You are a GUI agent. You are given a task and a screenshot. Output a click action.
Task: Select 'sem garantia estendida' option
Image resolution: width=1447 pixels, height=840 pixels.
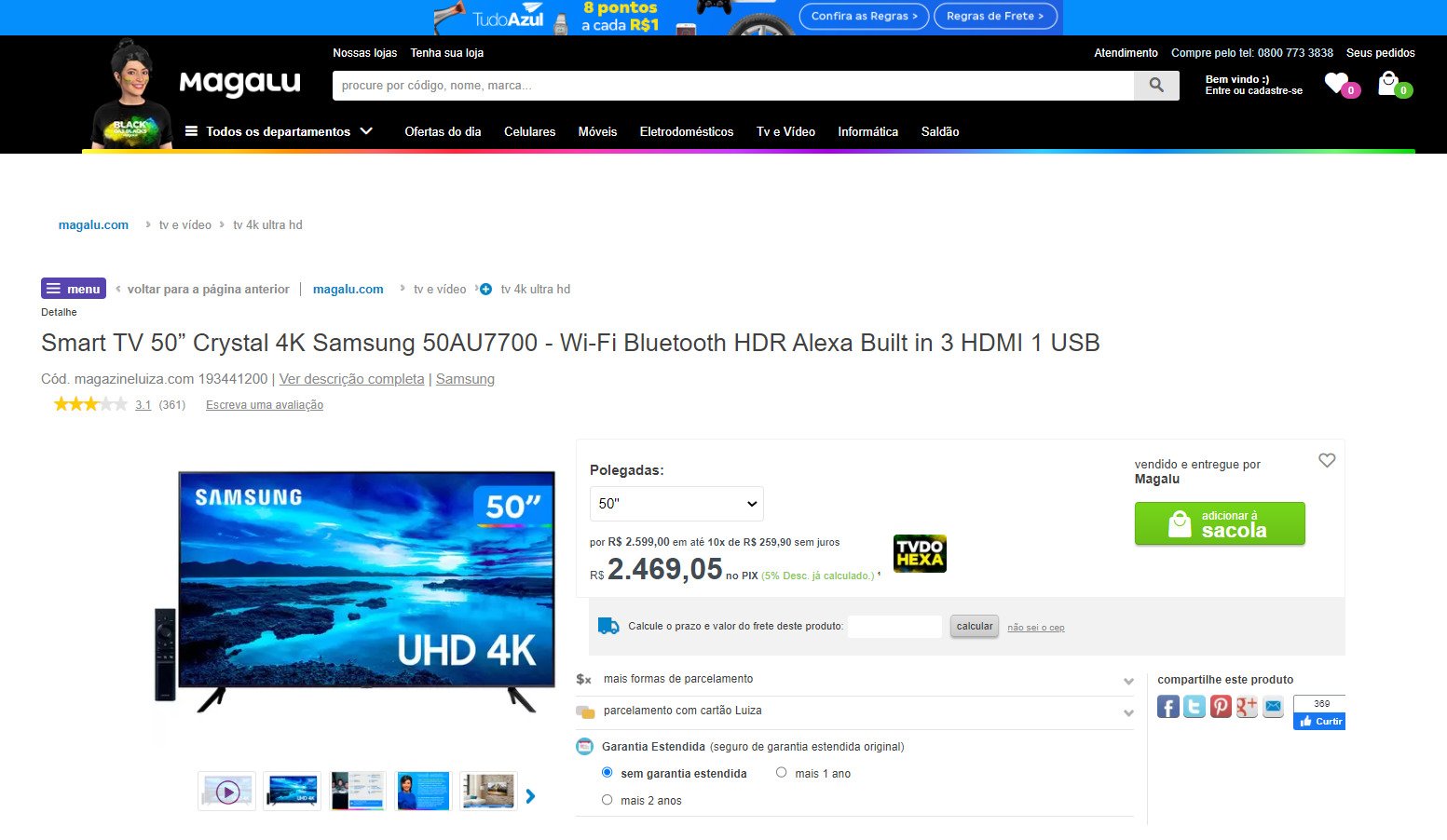click(x=607, y=773)
